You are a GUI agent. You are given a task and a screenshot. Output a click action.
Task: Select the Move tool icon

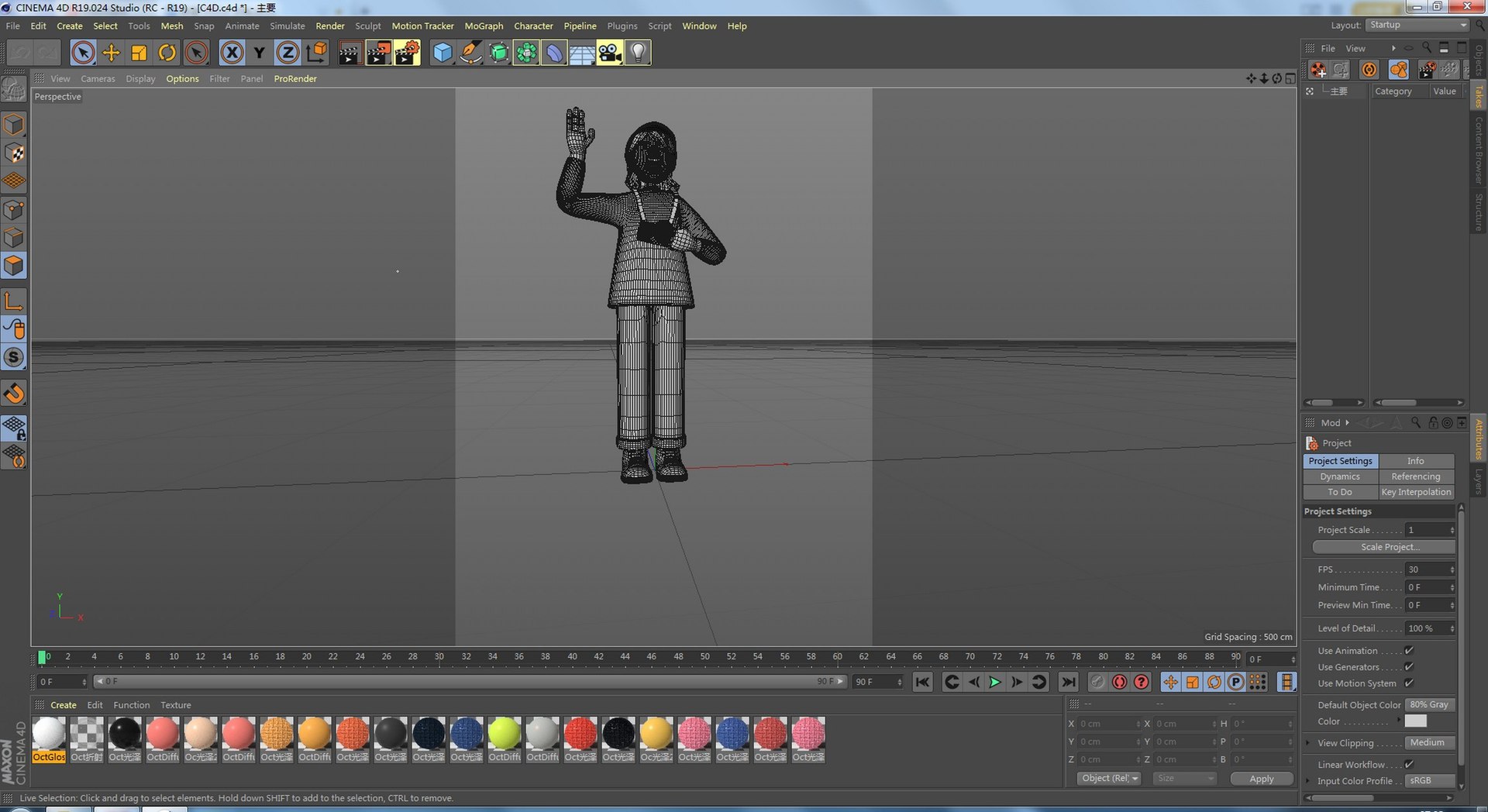pos(111,53)
